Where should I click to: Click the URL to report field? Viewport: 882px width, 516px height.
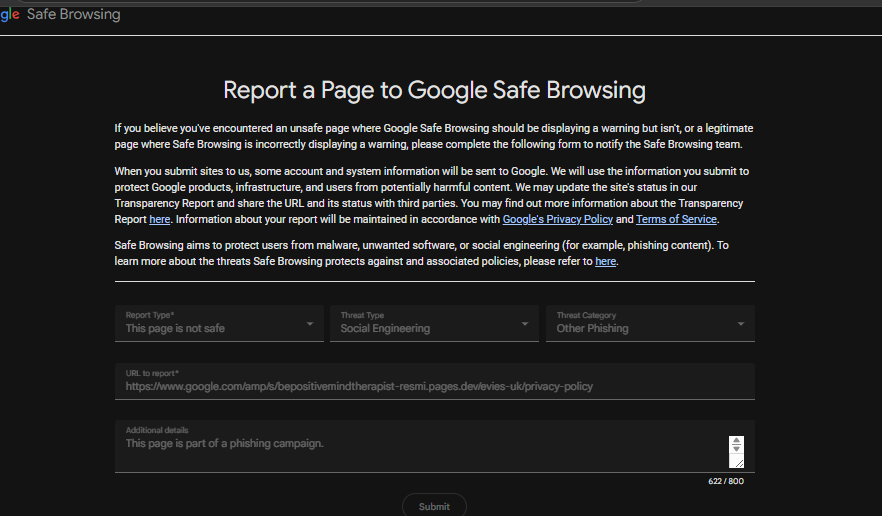pyautogui.click(x=434, y=382)
